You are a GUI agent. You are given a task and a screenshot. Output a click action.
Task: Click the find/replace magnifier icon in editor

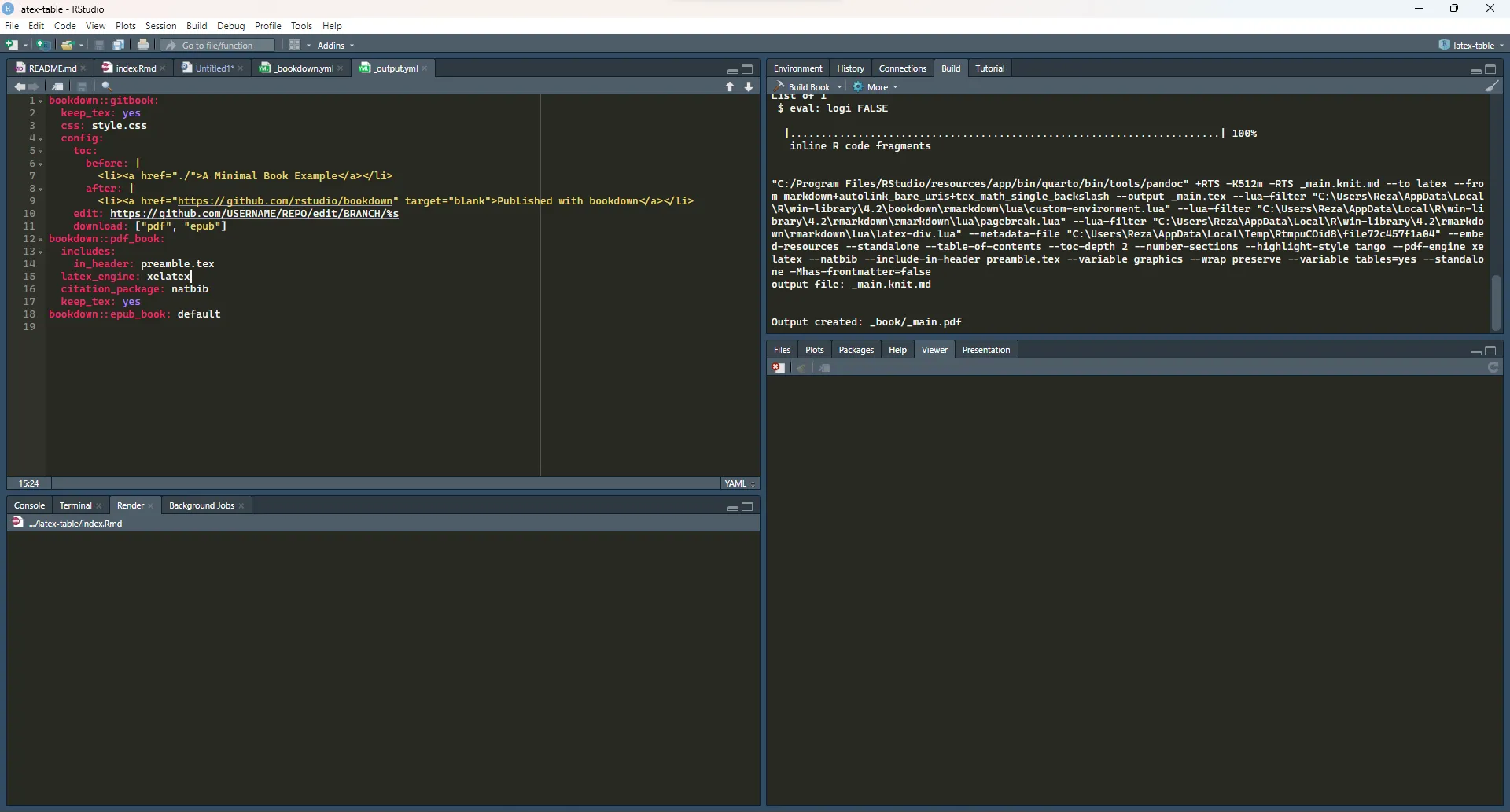click(108, 87)
